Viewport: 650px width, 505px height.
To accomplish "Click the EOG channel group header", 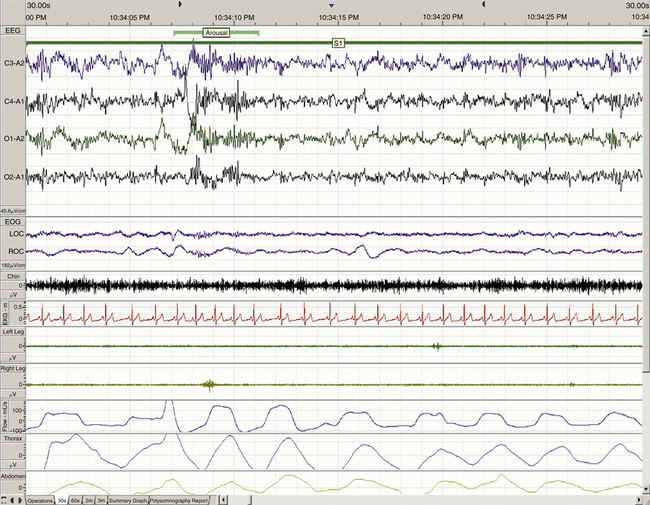I will coord(13,222).
